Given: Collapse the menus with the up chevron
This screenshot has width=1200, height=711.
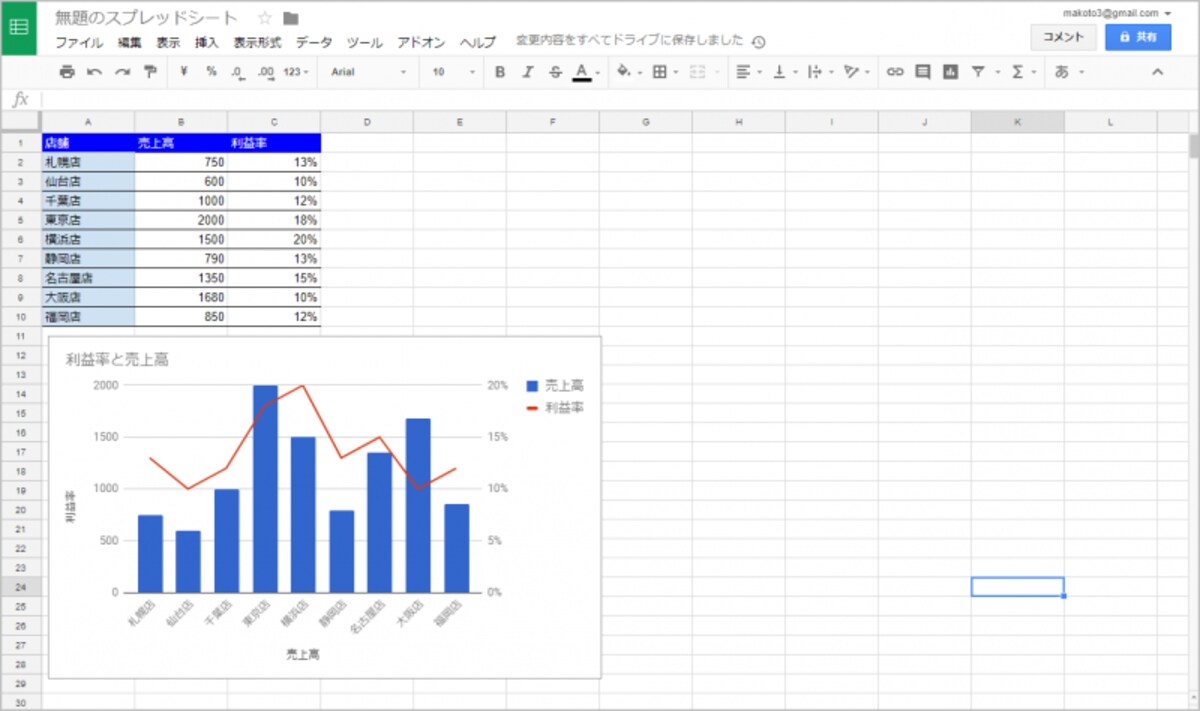Looking at the screenshot, I should tap(1158, 72).
